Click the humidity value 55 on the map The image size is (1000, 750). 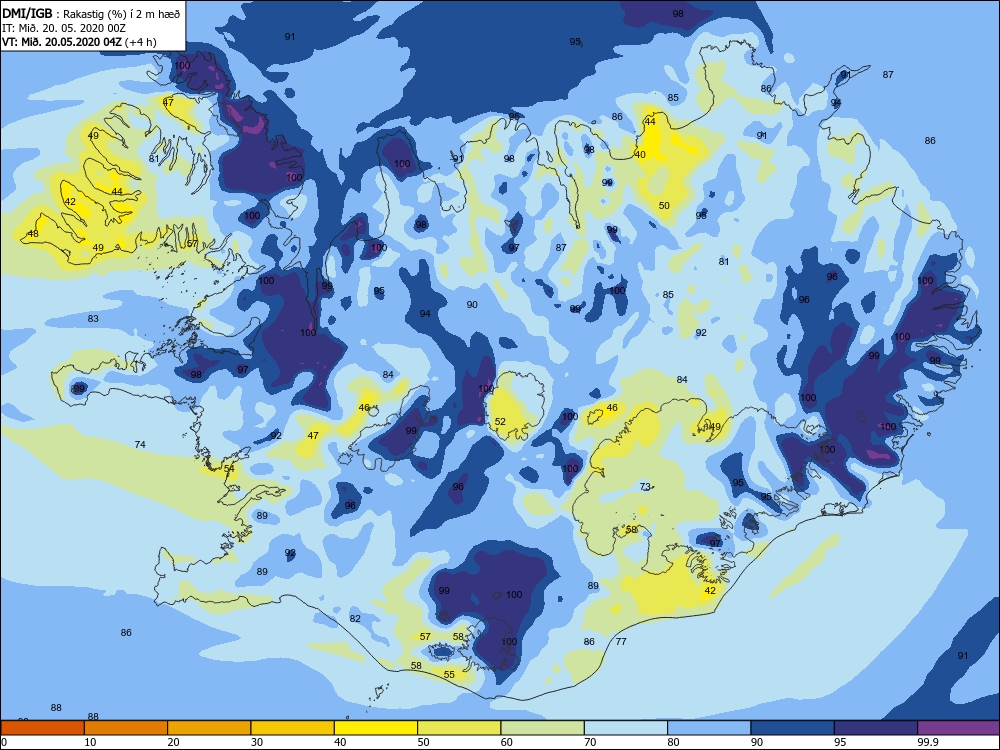point(449,674)
